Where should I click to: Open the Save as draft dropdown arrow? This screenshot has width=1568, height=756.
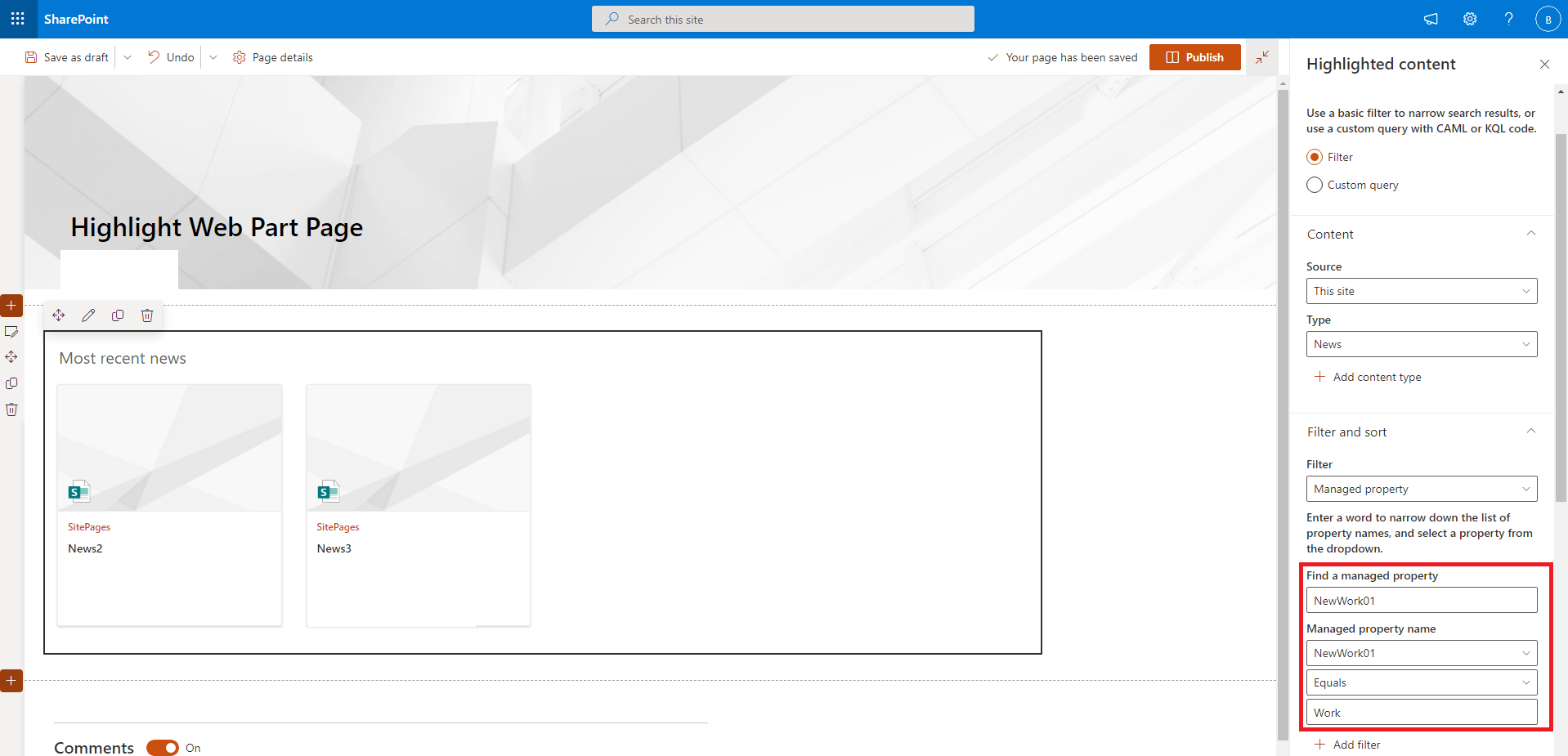128,57
